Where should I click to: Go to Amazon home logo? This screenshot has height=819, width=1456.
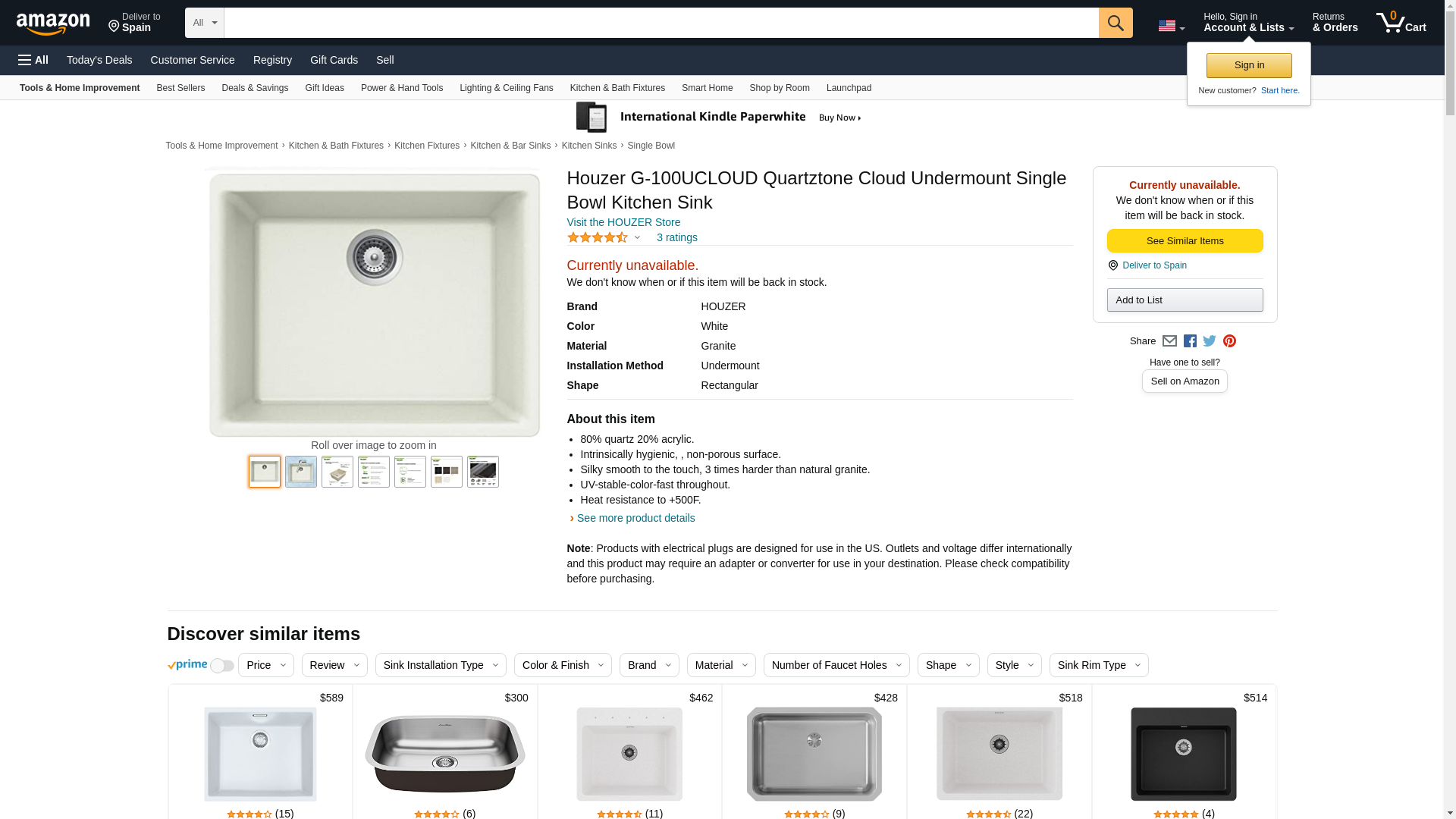(53, 24)
